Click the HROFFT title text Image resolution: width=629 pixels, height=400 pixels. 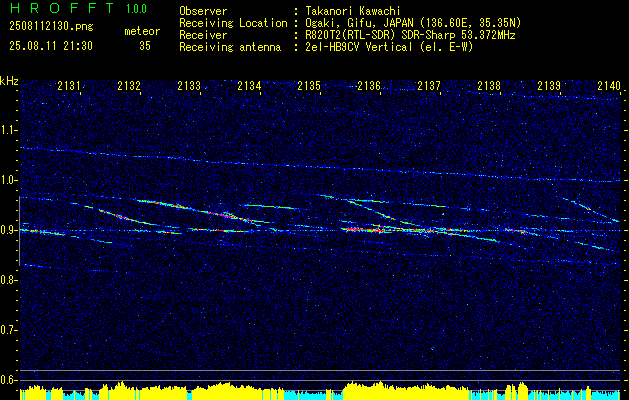pos(61,8)
